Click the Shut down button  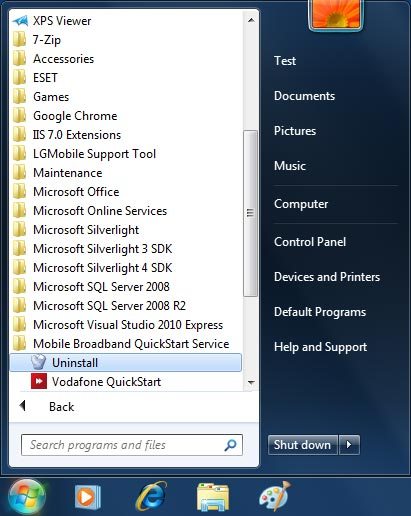(302, 445)
